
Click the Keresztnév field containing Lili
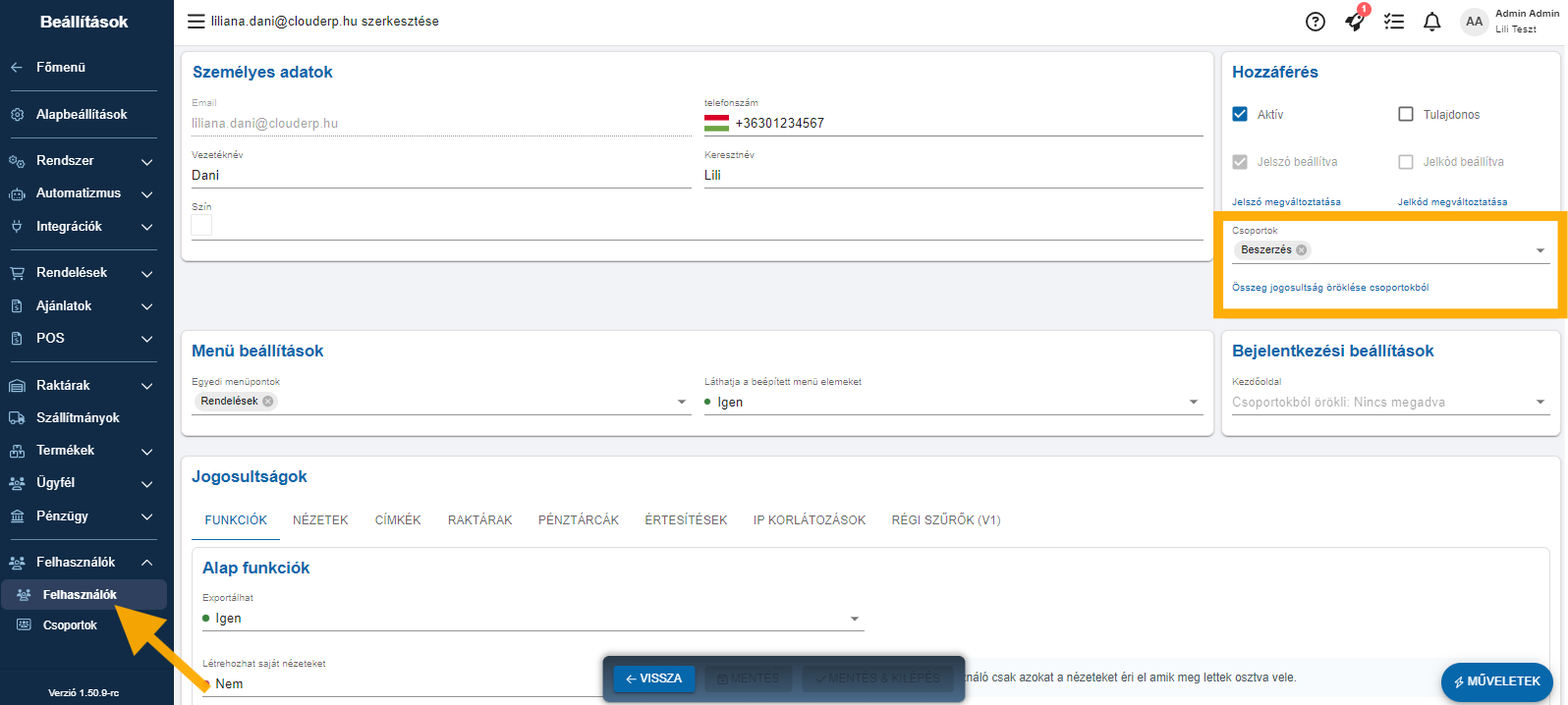(x=954, y=176)
